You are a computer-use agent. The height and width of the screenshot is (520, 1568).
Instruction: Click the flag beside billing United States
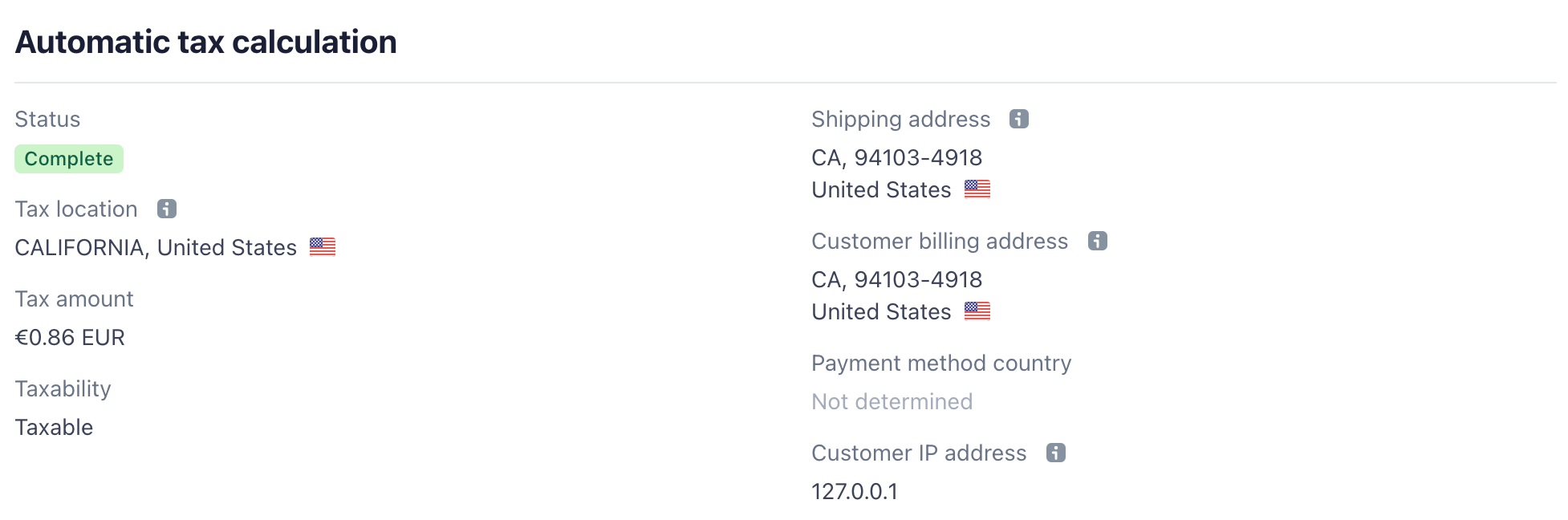click(x=977, y=311)
